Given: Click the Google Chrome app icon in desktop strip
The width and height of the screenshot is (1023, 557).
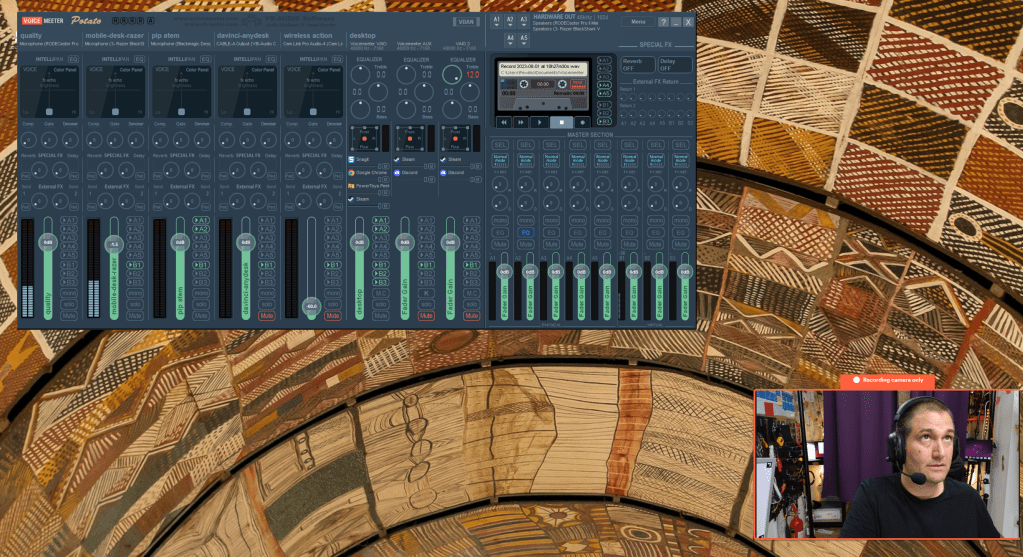Looking at the screenshot, I should 352,173.
